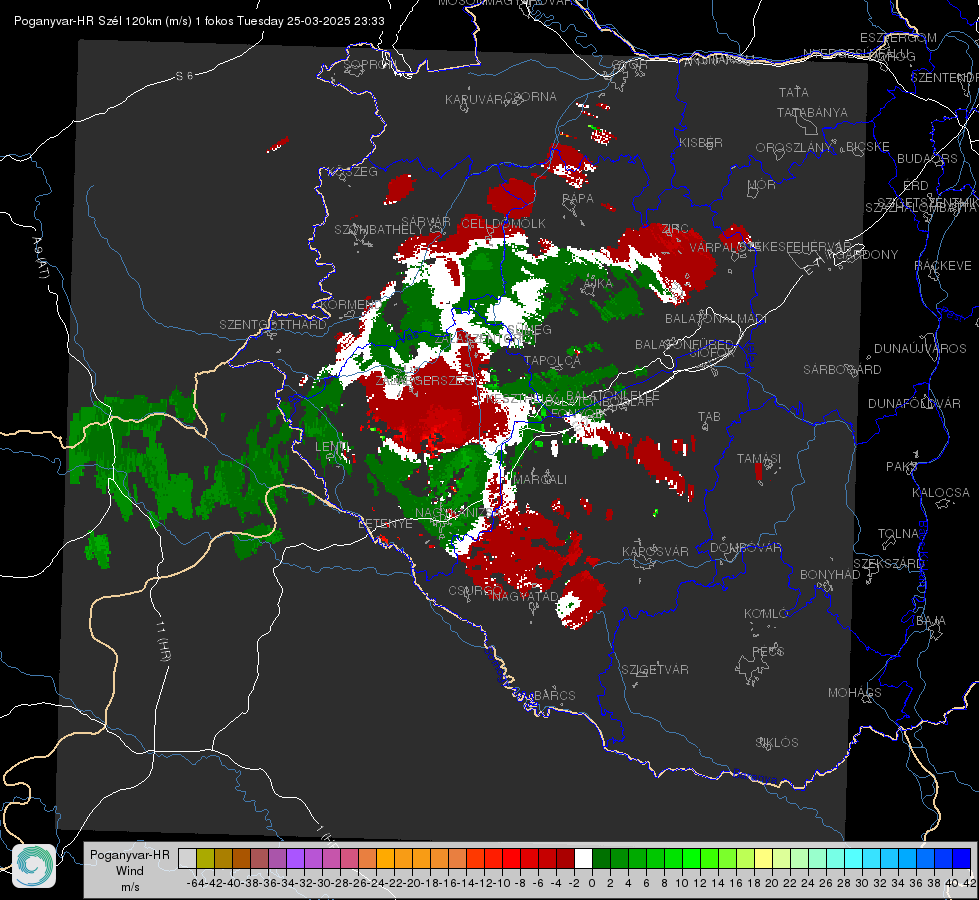Select the dark green swatch between 0 and 2
The width and height of the screenshot is (979, 900).
pyautogui.click(x=601, y=858)
